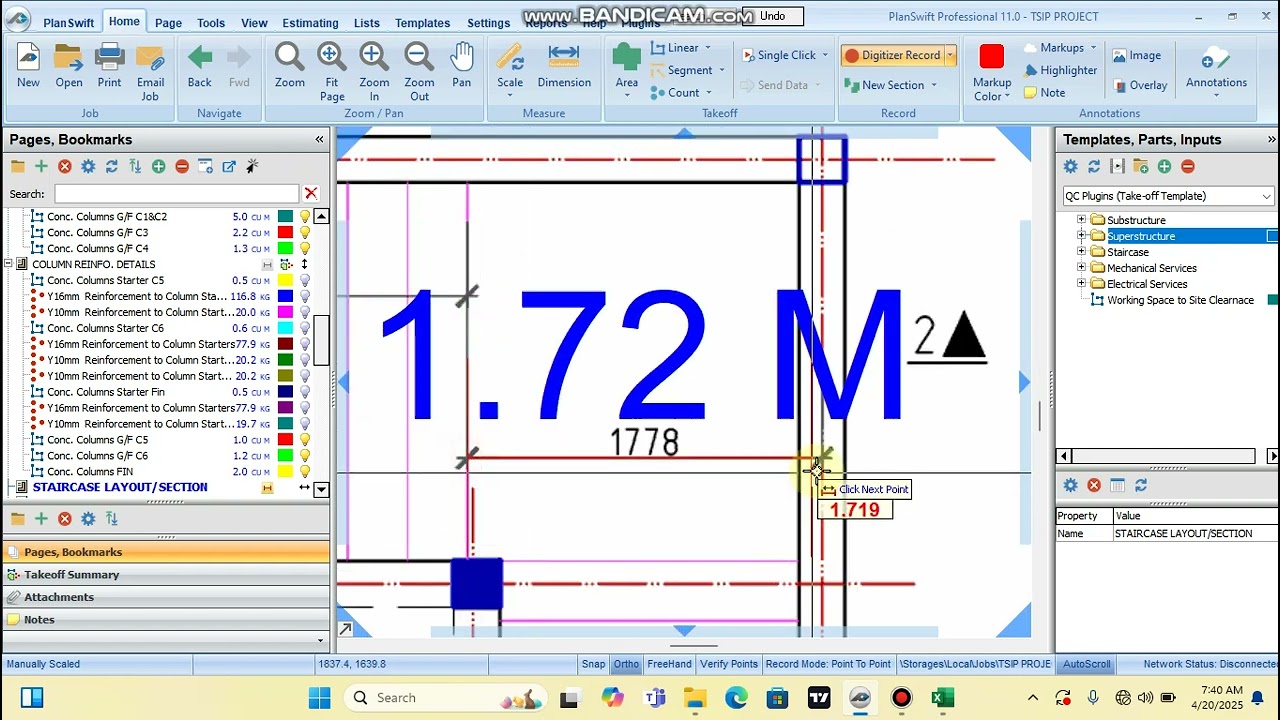The width and height of the screenshot is (1280, 720).
Task: Open the Page ribbon tab
Action: [168, 22]
